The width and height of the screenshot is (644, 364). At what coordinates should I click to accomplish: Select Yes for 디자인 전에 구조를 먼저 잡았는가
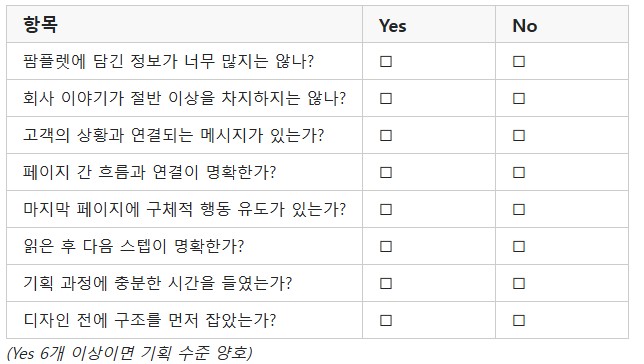click(386, 320)
